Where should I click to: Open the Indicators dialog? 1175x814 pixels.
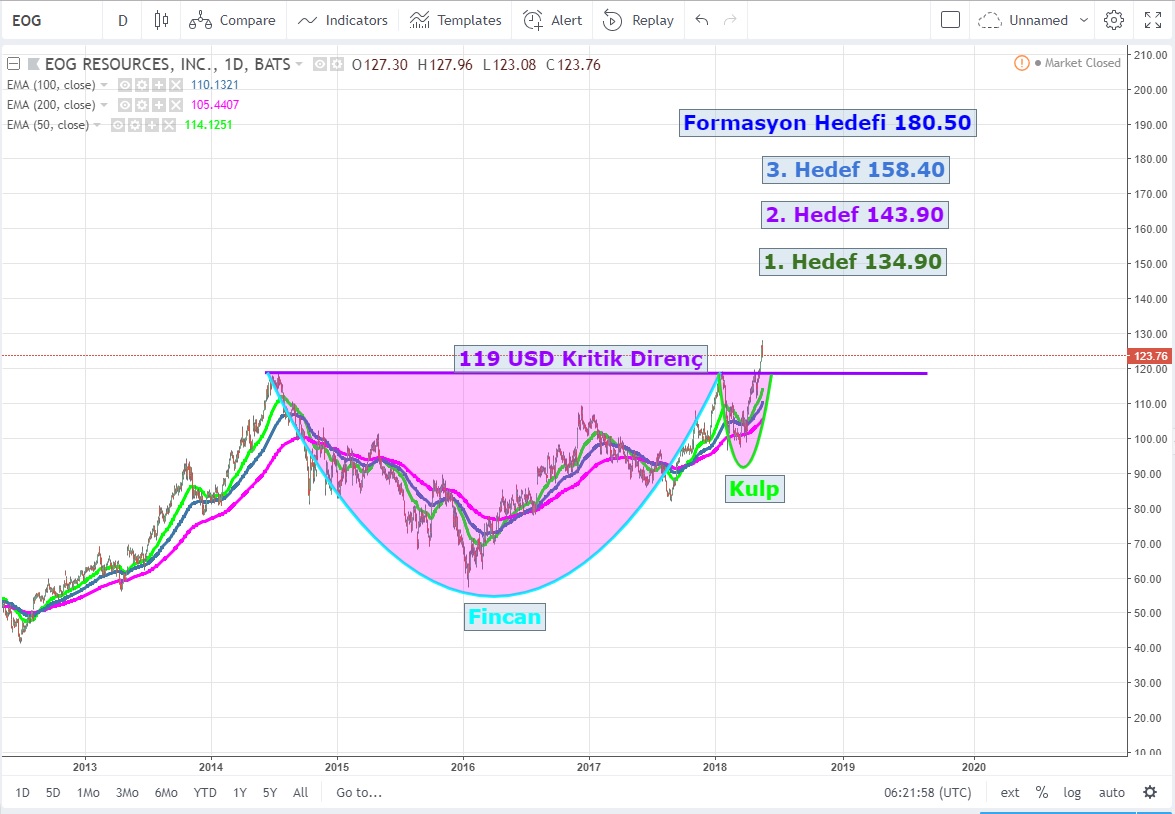[343, 20]
